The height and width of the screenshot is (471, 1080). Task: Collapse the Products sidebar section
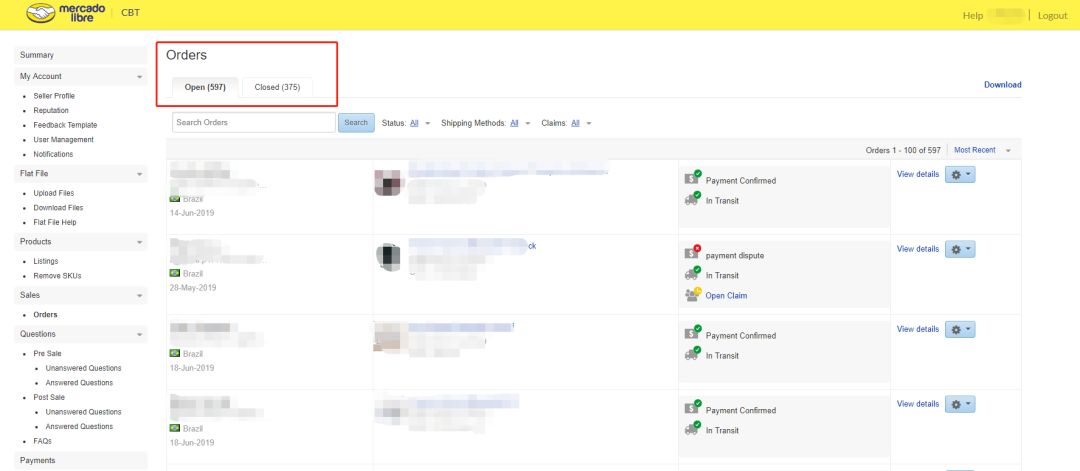pyautogui.click(x=140, y=242)
